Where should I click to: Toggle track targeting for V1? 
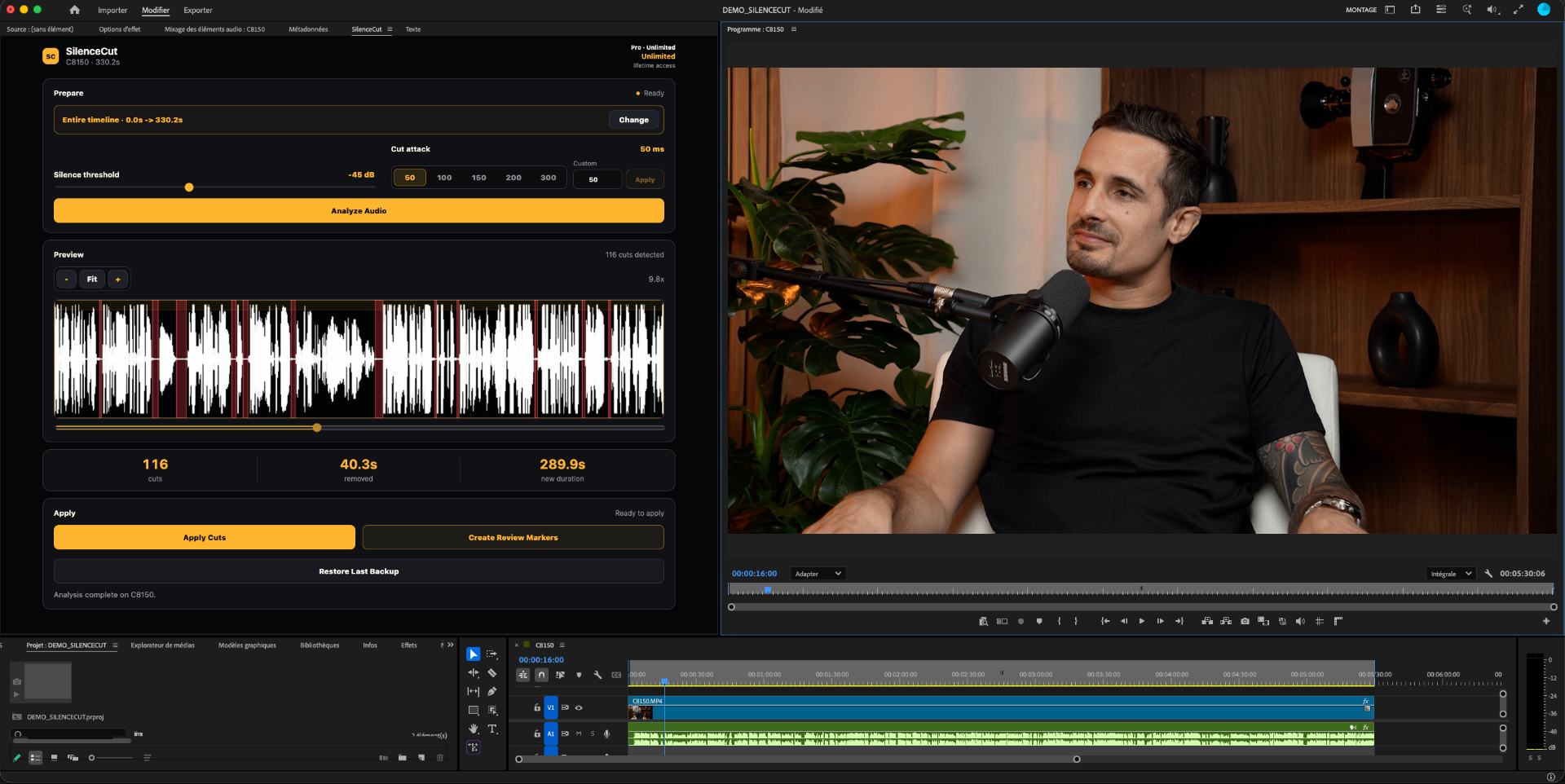point(551,707)
